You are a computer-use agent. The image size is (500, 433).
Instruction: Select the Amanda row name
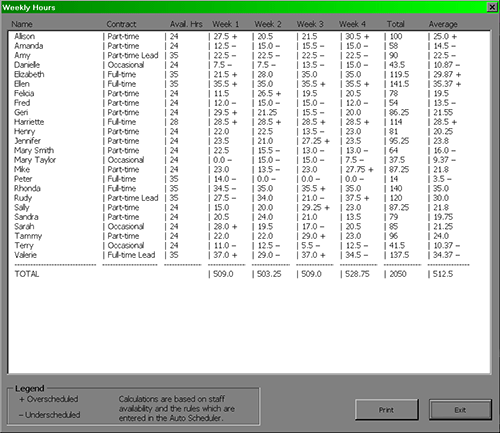(x=29, y=46)
